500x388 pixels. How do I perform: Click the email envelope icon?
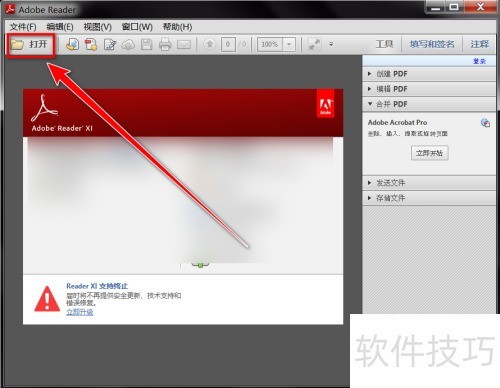coord(184,45)
